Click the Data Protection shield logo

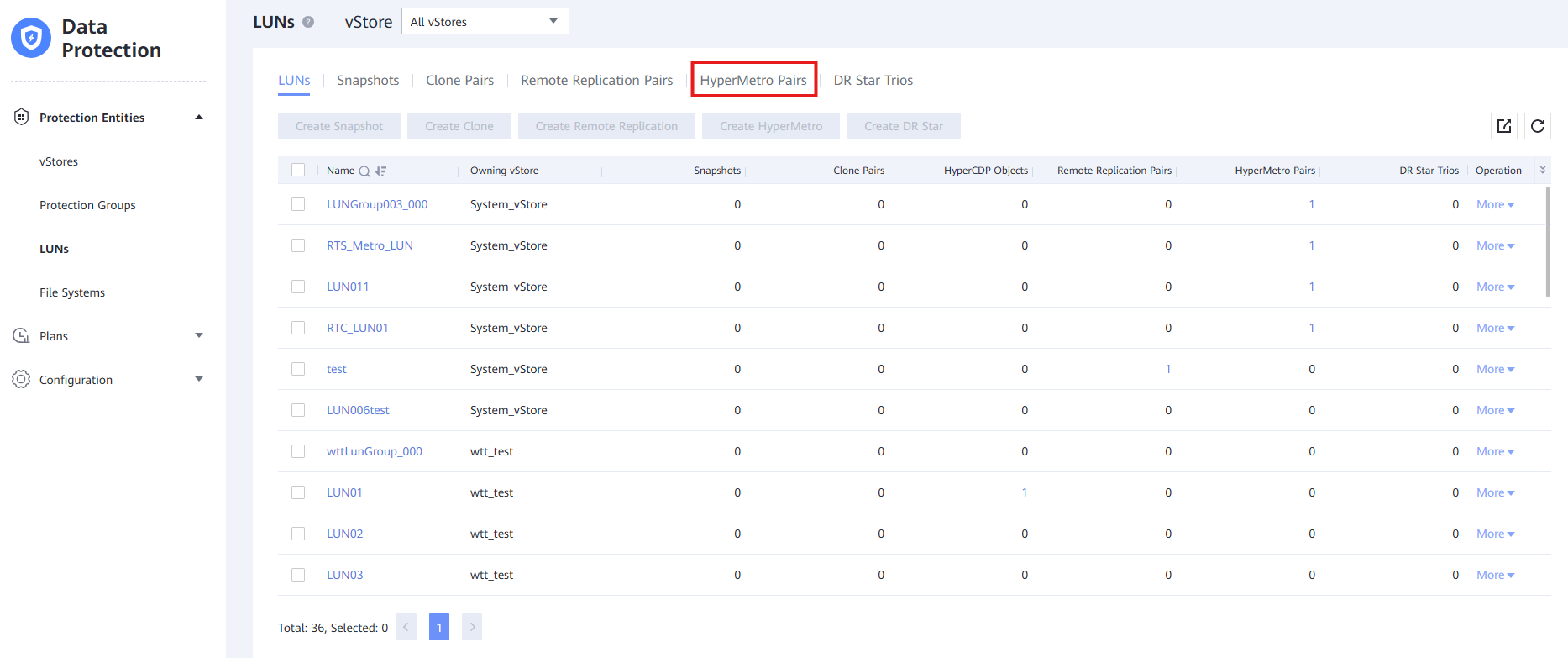(31, 38)
